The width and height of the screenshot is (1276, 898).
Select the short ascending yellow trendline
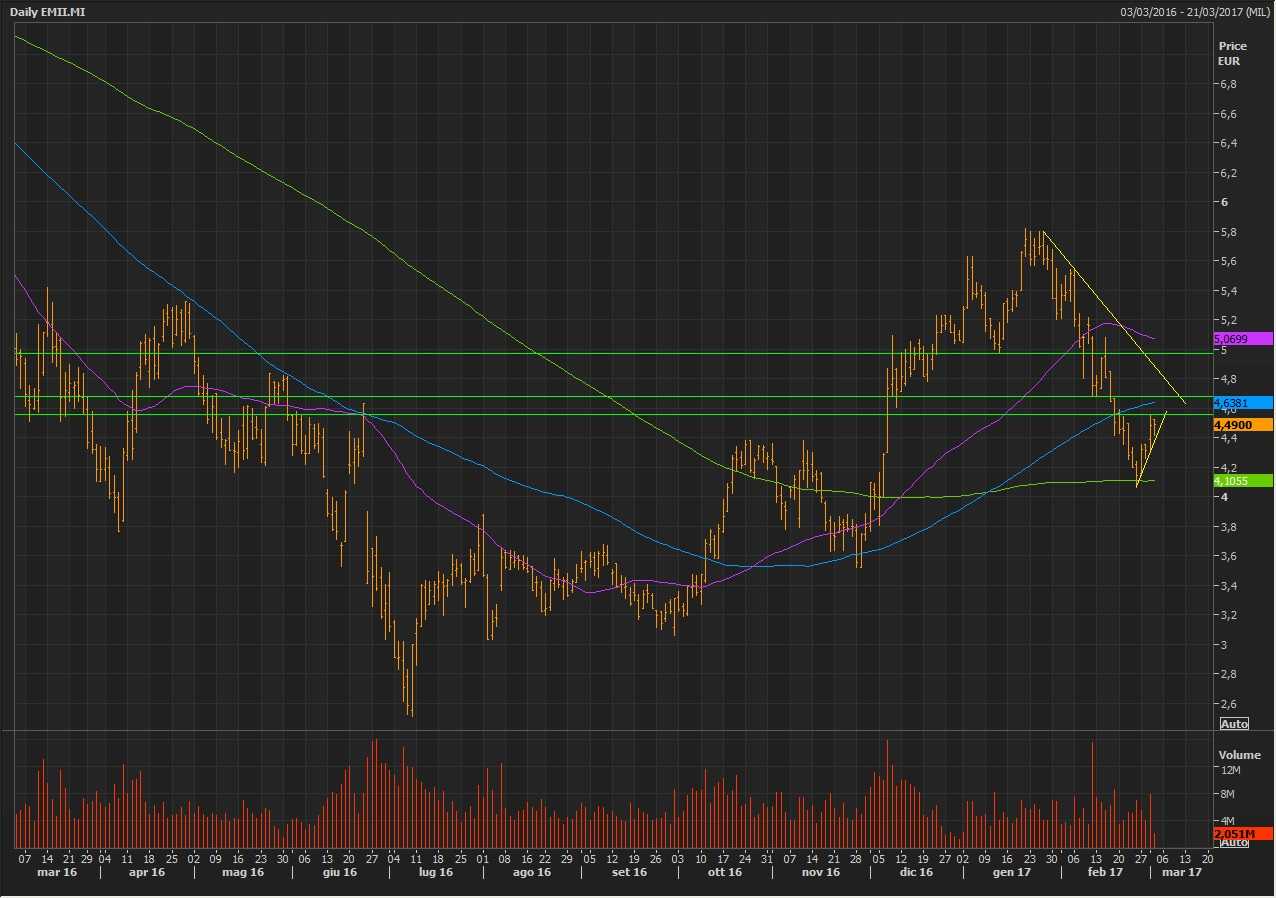pos(1152,448)
